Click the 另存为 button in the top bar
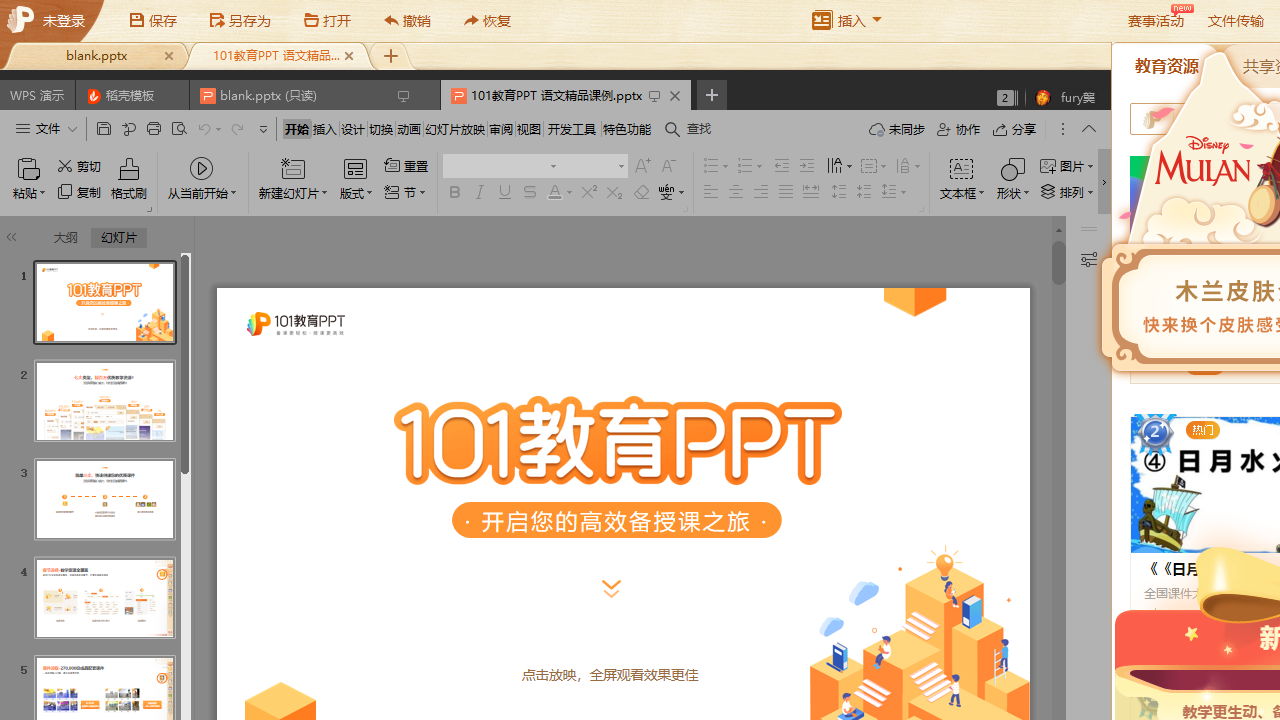Image resolution: width=1280 pixels, height=720 pixels. tap(240, 20)
